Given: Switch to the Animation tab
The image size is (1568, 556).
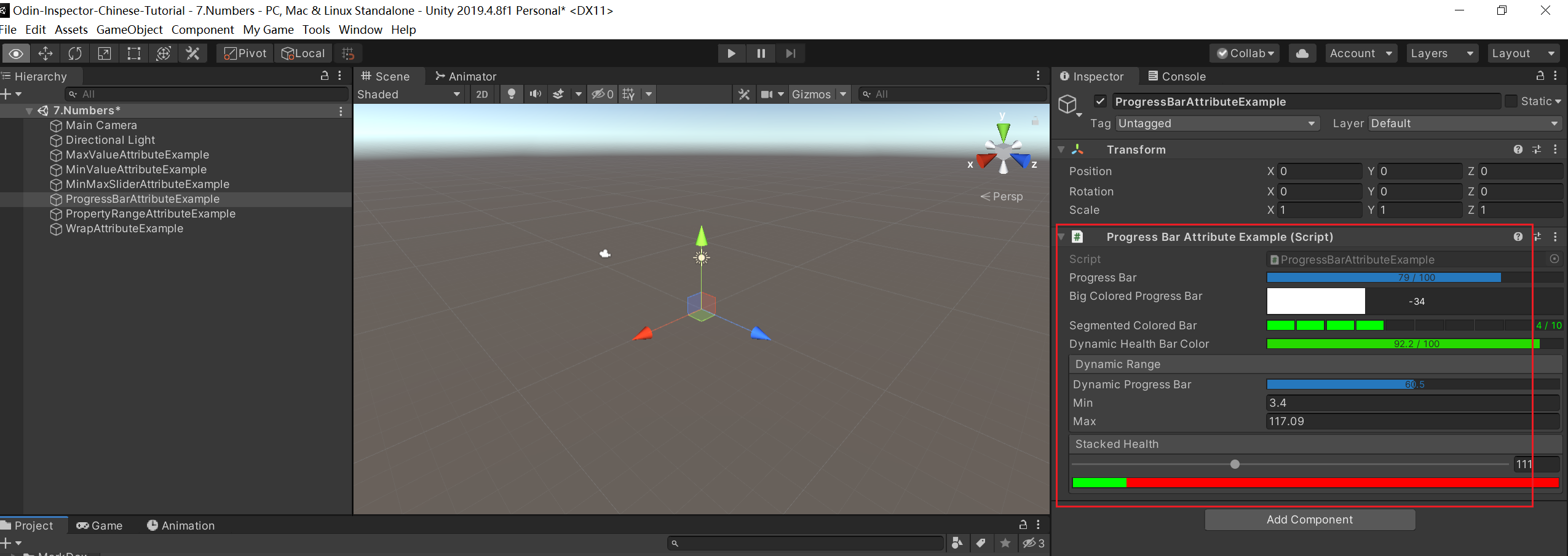Looking at the screenshot, I should click(x=181, y=525).
